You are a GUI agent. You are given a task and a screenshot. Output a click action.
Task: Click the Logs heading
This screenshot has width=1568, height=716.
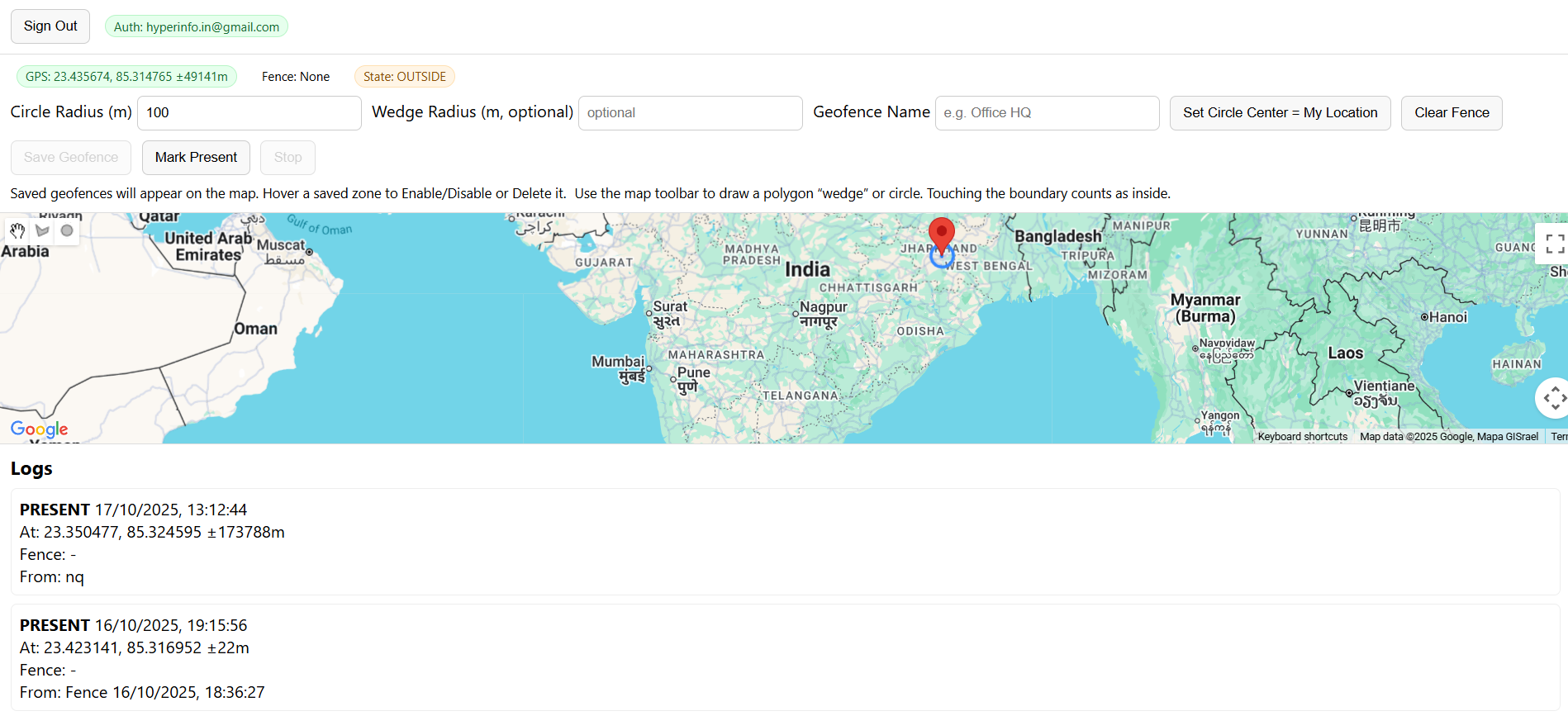tap(31, 468)
